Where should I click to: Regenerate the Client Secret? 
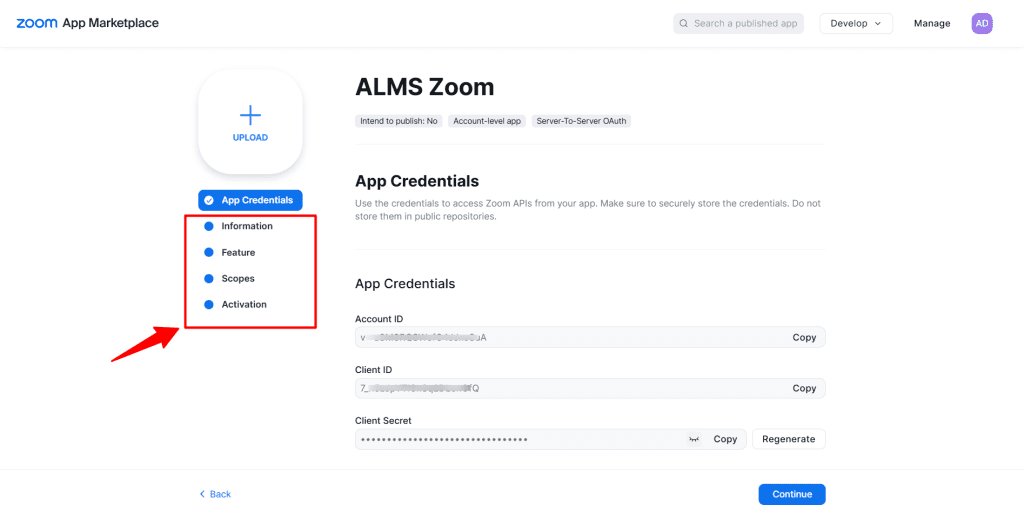[x=788, y=439]
